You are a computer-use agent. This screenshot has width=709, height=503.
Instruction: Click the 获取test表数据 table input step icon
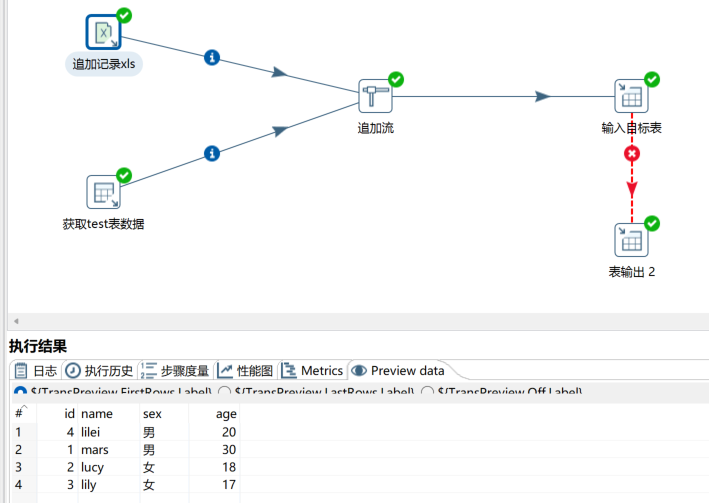click(102, 191)
